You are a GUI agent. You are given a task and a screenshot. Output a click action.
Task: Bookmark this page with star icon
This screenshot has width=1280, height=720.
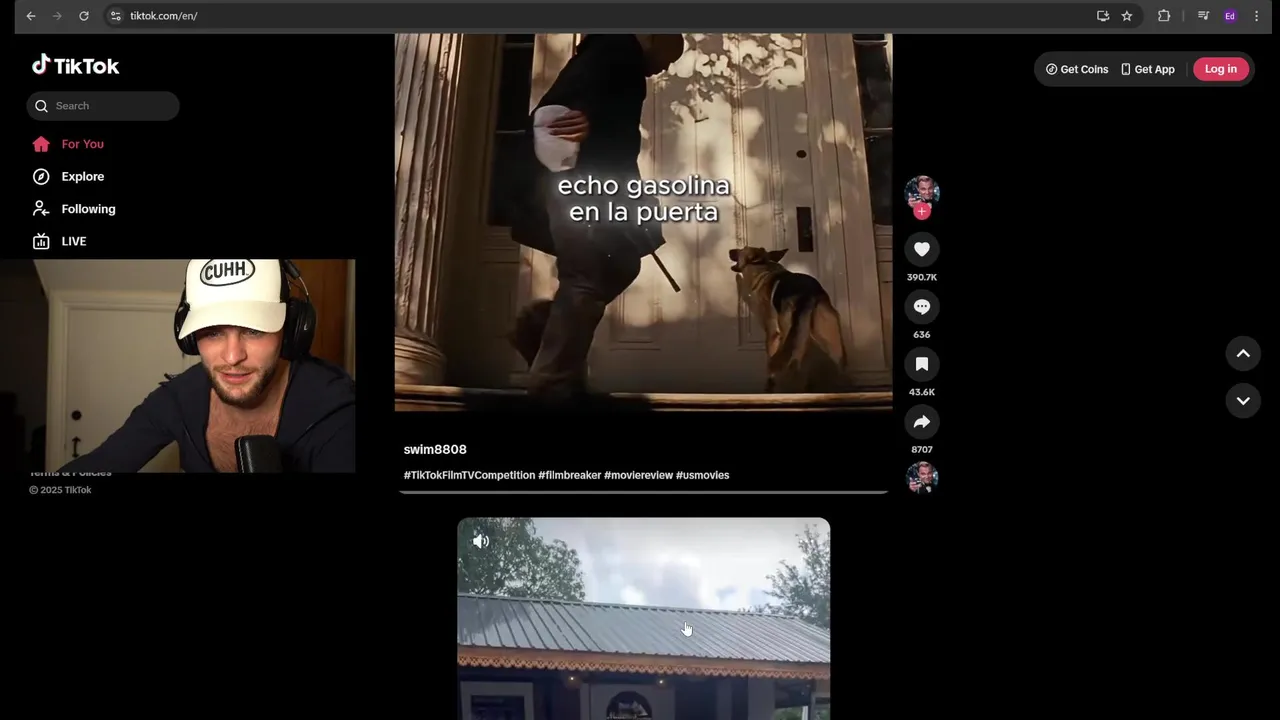(1127, 16)
